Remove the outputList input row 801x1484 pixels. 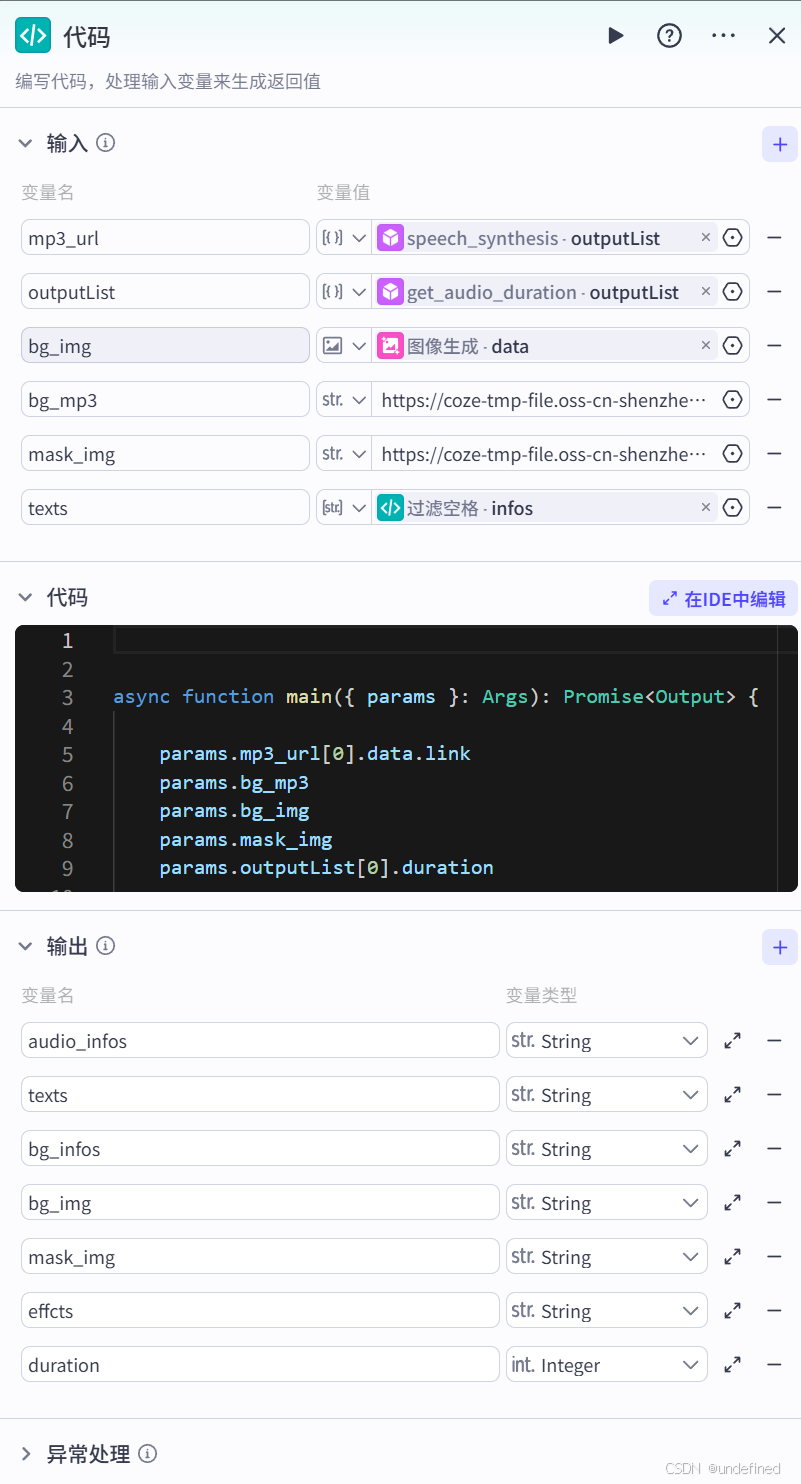[774, 292]
